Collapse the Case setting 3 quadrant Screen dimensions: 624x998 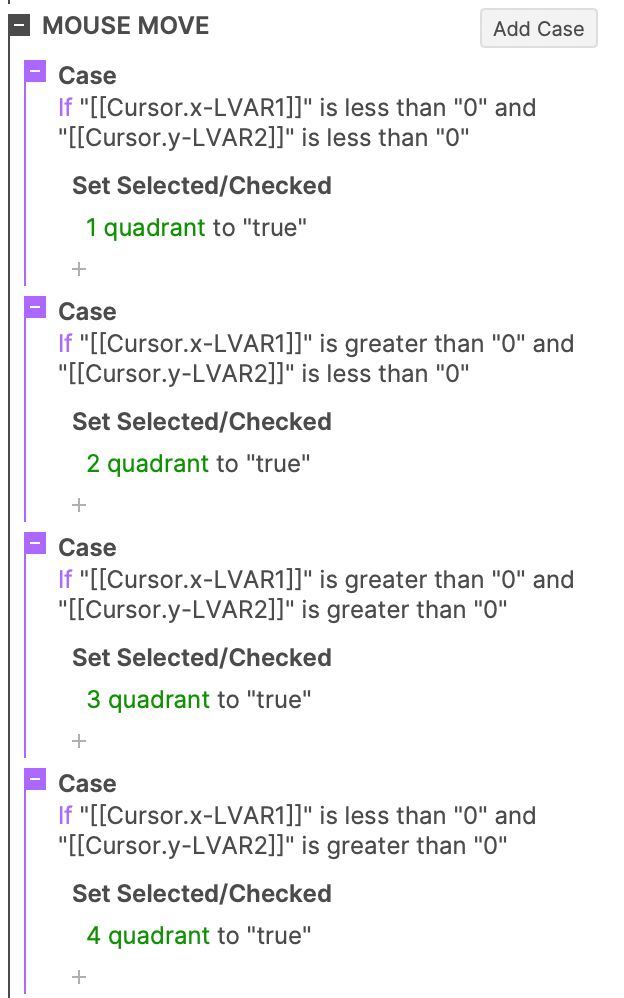(37, 543)
